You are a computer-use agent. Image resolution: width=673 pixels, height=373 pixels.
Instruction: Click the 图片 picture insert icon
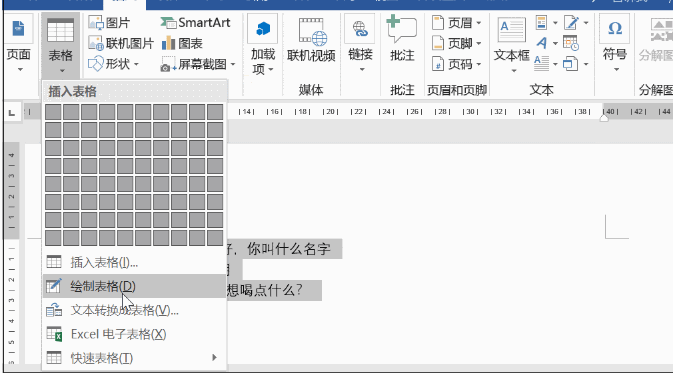pos(96,22)
